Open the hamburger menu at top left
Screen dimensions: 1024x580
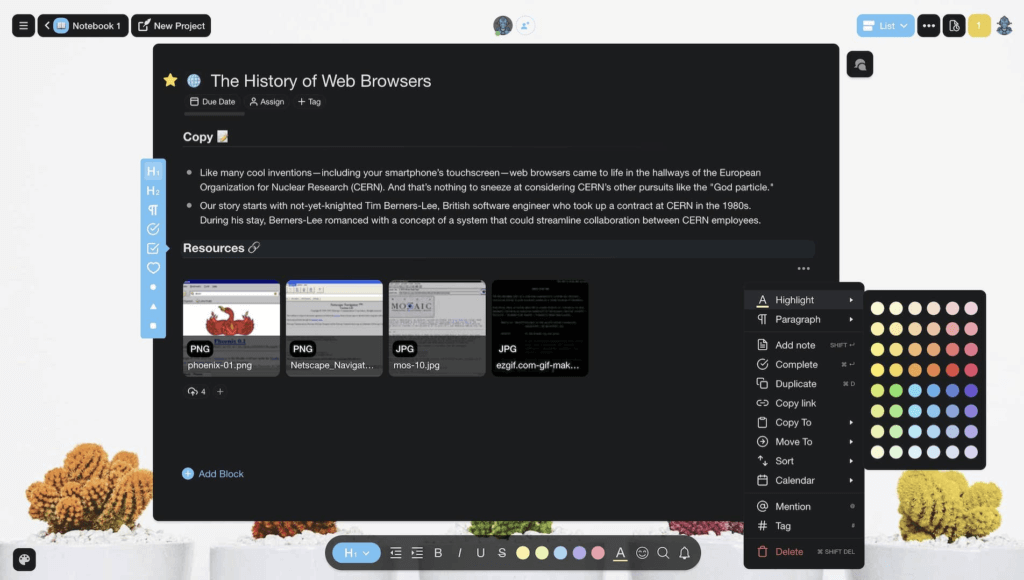23,25
